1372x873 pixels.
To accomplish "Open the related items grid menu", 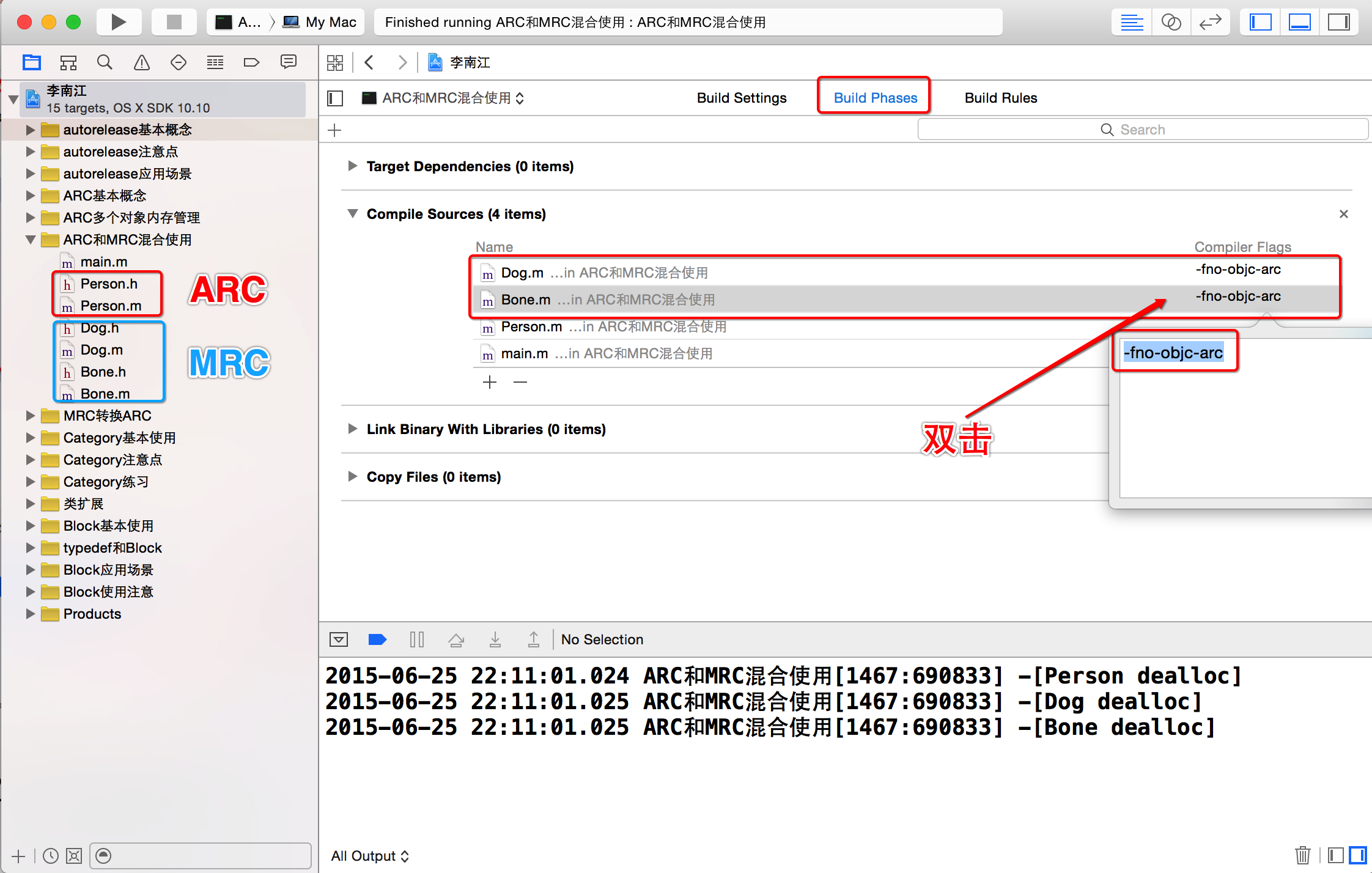I will (x=335, y=62).
